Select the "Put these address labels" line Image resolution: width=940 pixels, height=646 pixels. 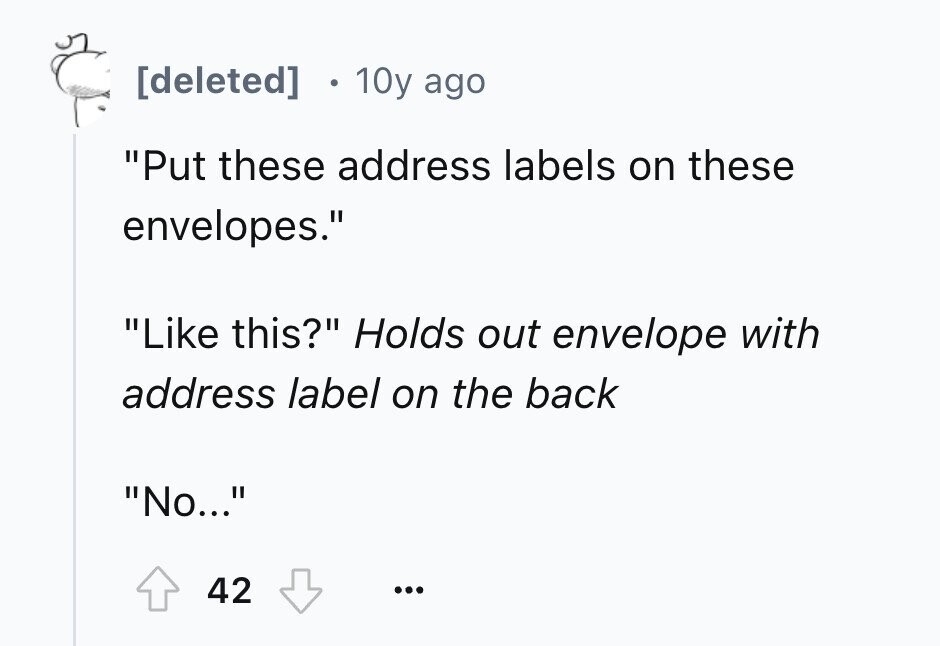[459, 165]
